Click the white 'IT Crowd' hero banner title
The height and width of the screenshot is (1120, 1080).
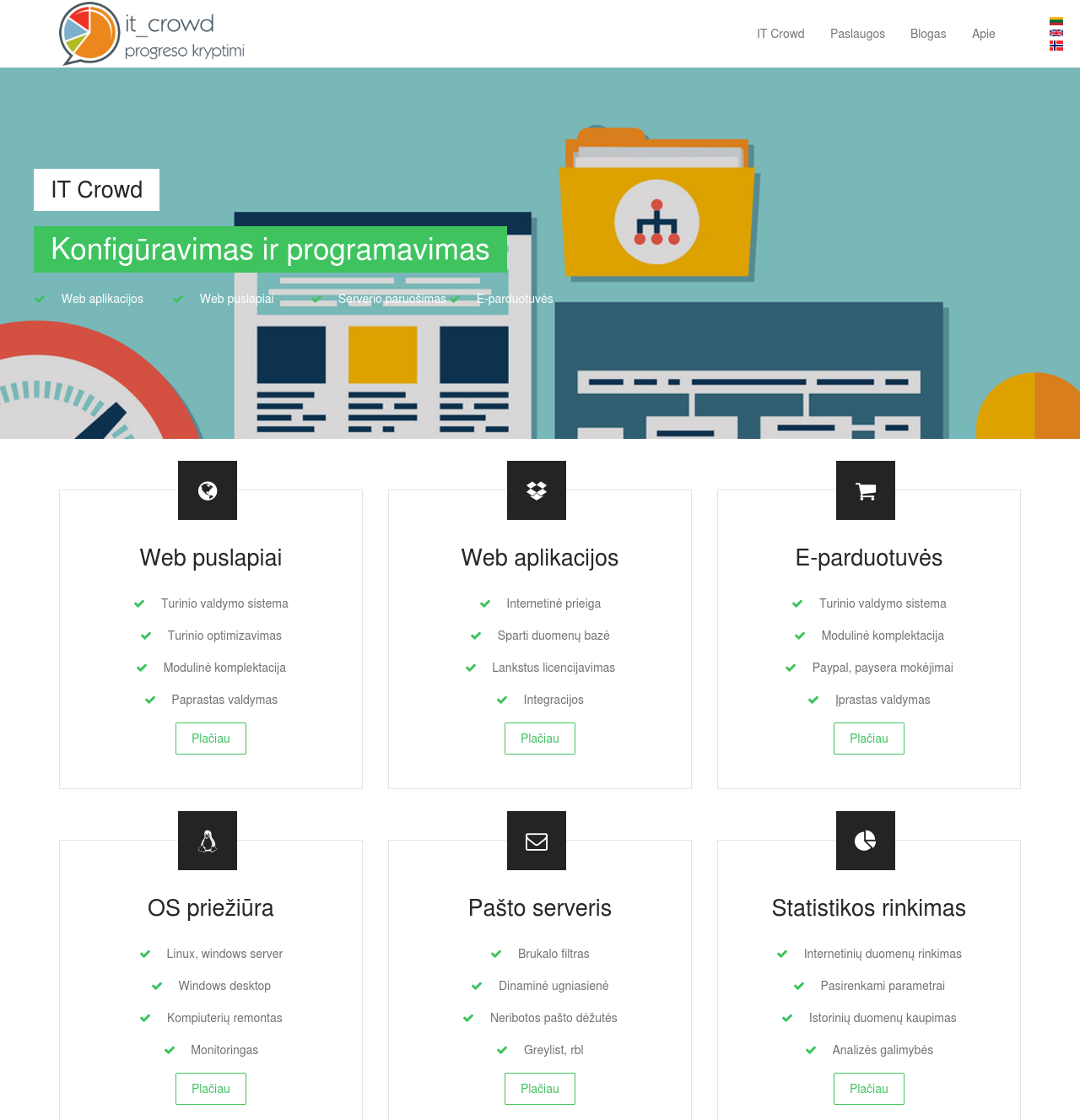tap(96, 190)
